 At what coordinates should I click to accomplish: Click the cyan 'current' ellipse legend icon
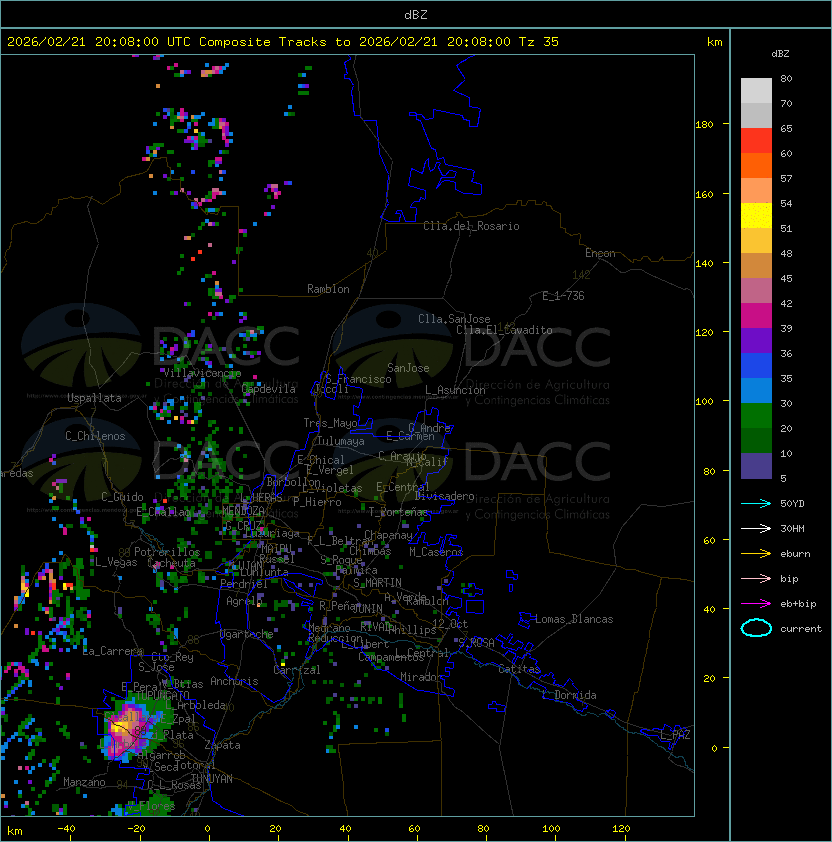coord(756,628)
